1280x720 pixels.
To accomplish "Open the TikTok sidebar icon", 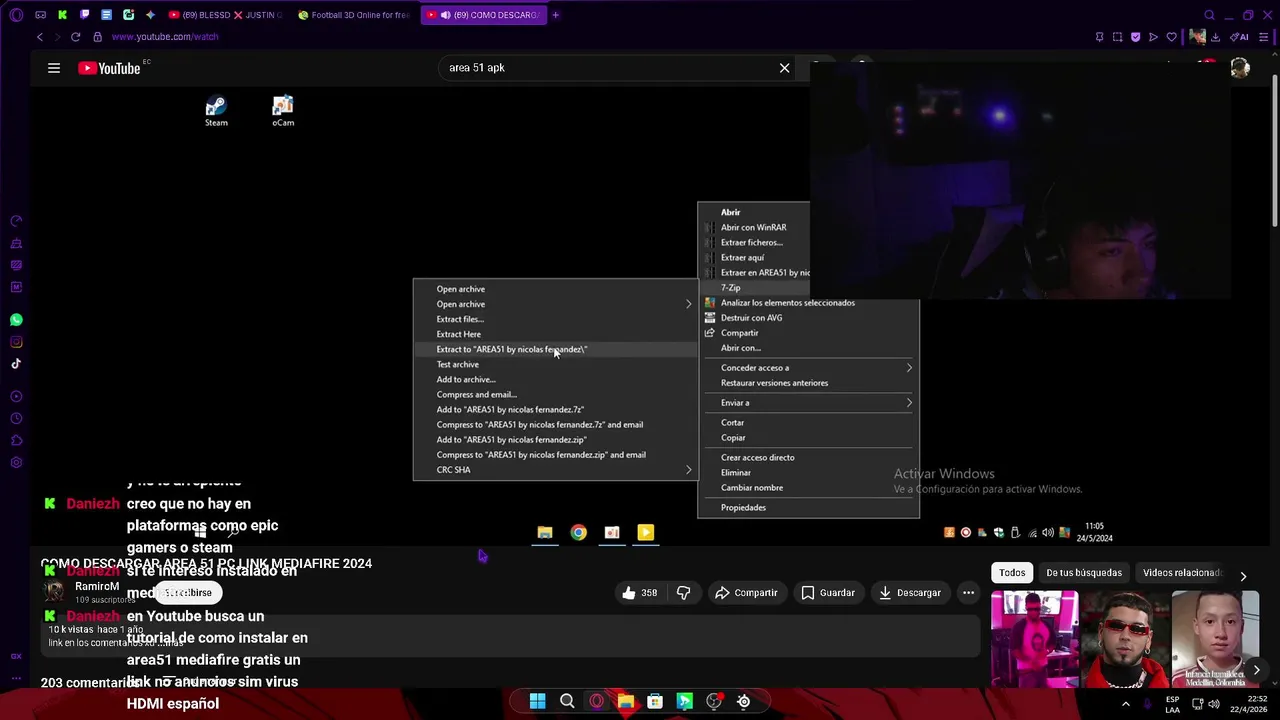I will click(x=16, y=364).
